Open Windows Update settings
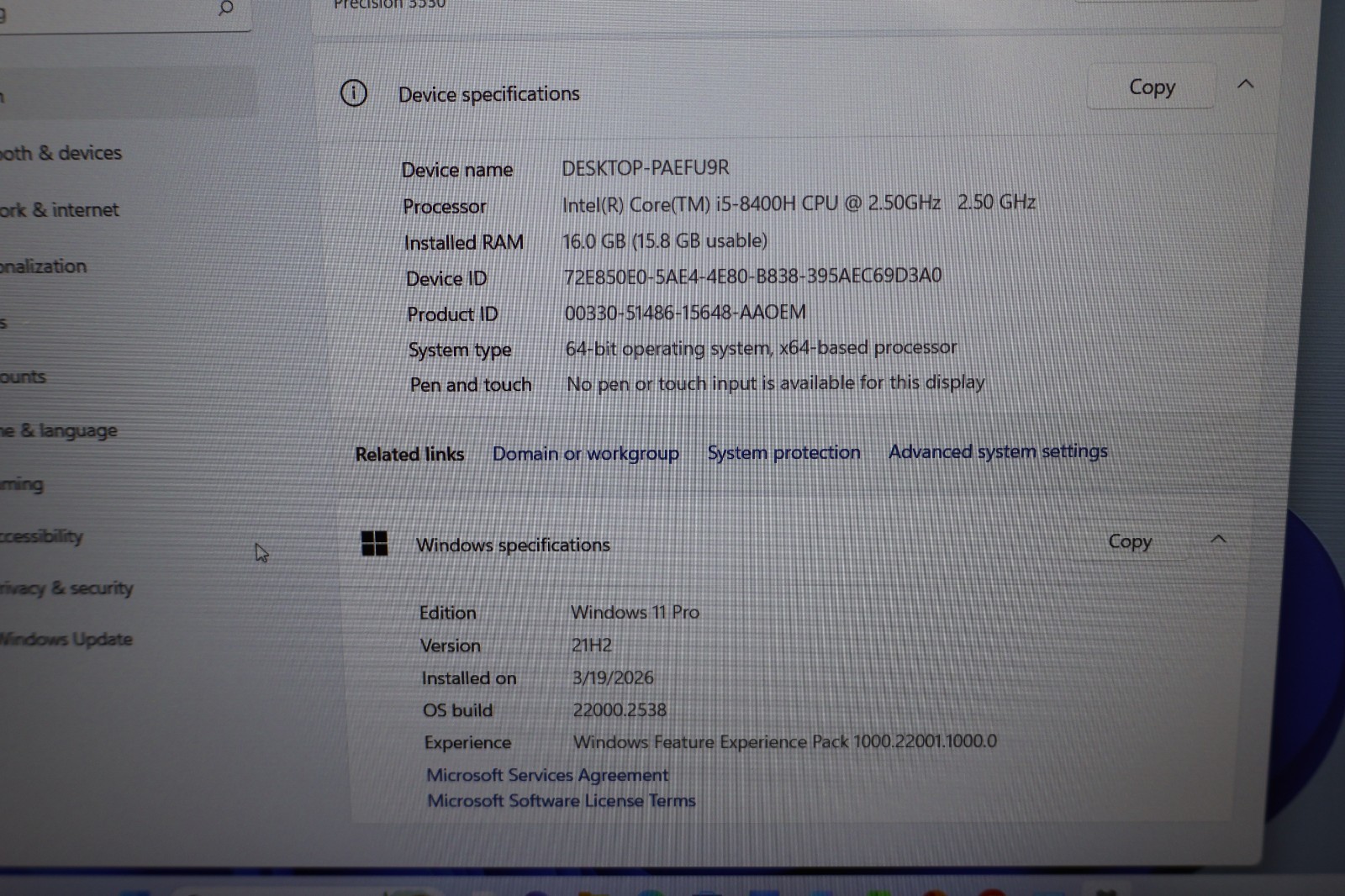 (x=66, y=639)
